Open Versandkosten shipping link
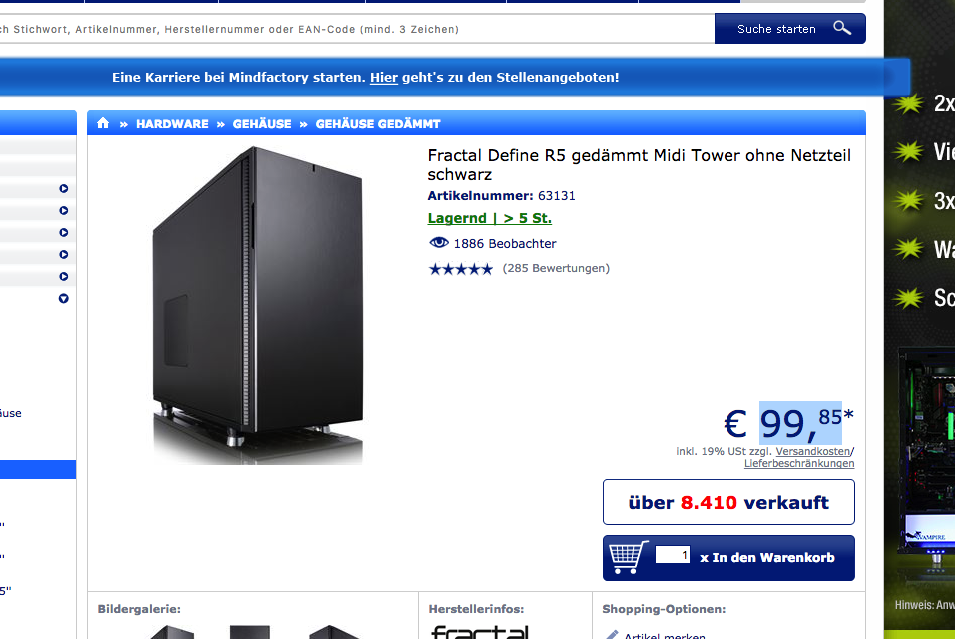 tap(812, 451)
